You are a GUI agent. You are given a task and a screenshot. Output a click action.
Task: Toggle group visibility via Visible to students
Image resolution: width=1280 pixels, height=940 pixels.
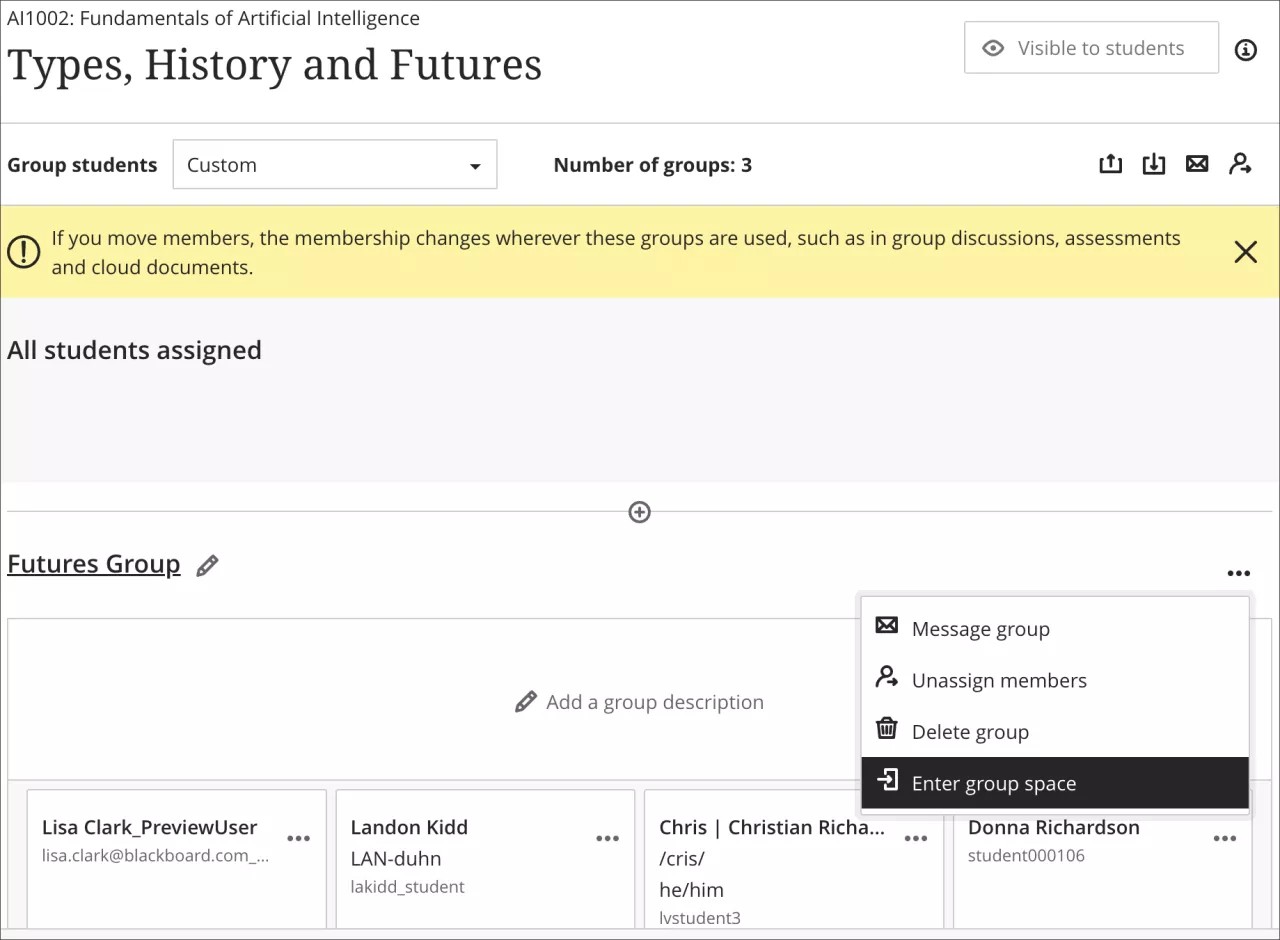pos(1090,47)
